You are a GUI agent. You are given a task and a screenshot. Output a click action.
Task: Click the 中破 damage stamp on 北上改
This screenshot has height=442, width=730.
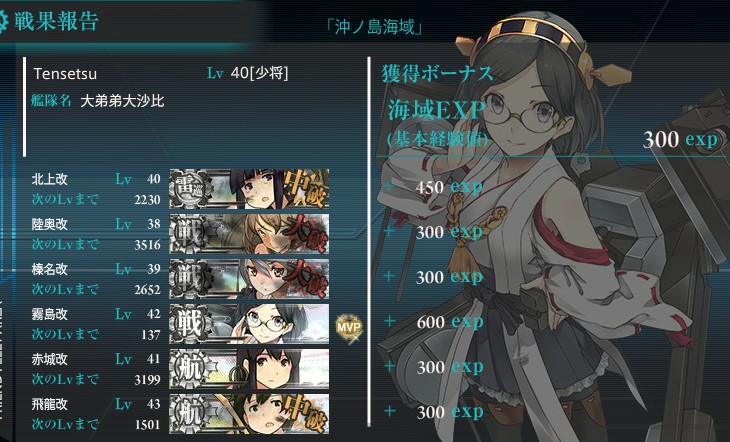pyautogui.click(x=306, y=189)
